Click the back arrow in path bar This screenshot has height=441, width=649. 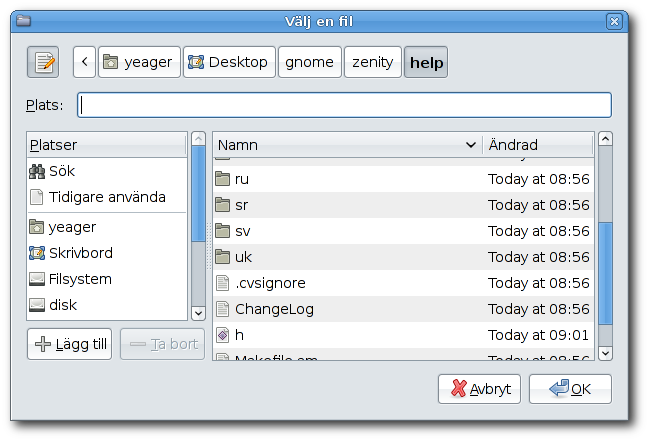[84, 62]
